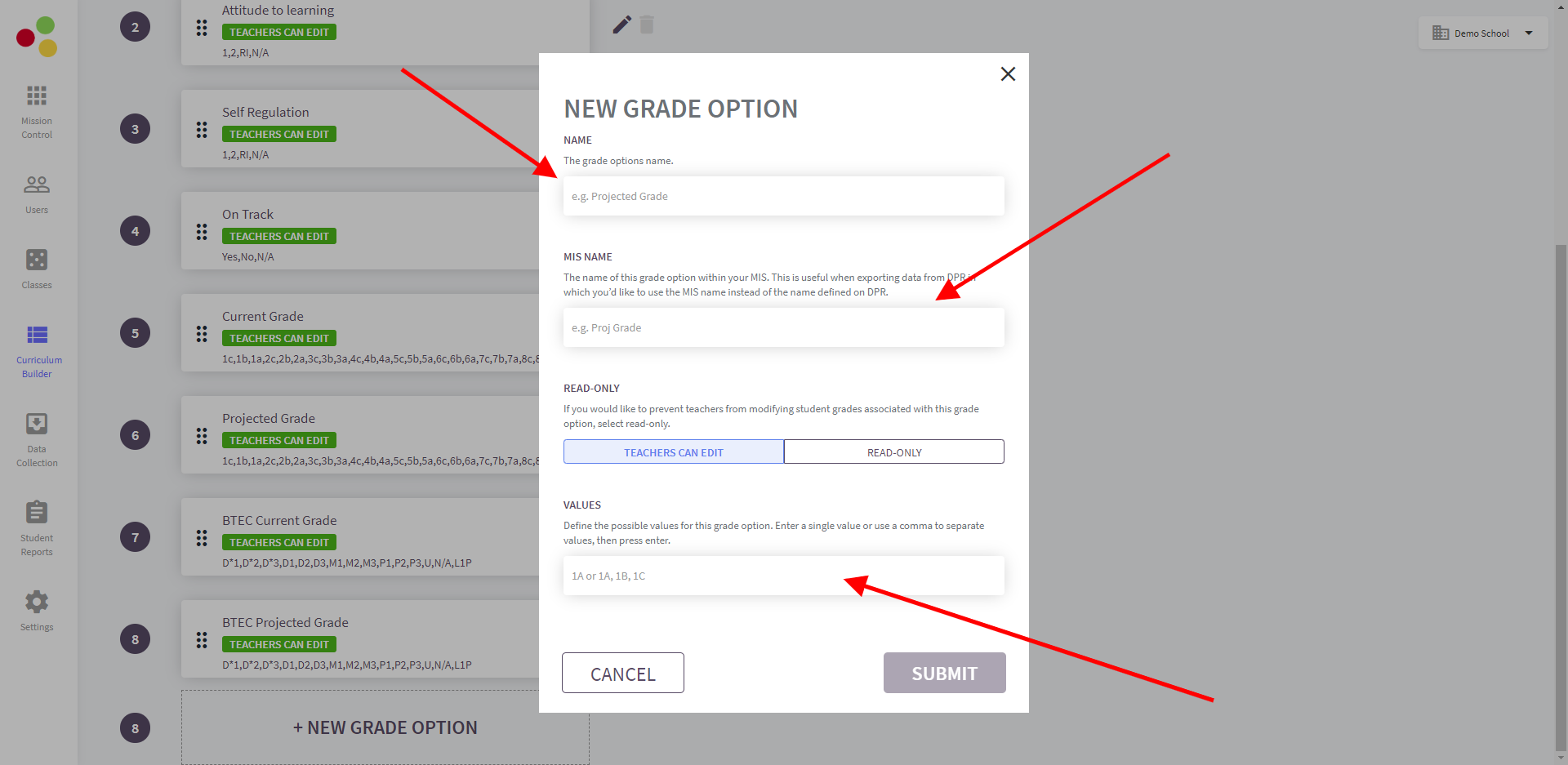The height and width of the screenshot is (765, 1568).
Task: Click the Cancel button in the dialog
Action: (622, 674)
